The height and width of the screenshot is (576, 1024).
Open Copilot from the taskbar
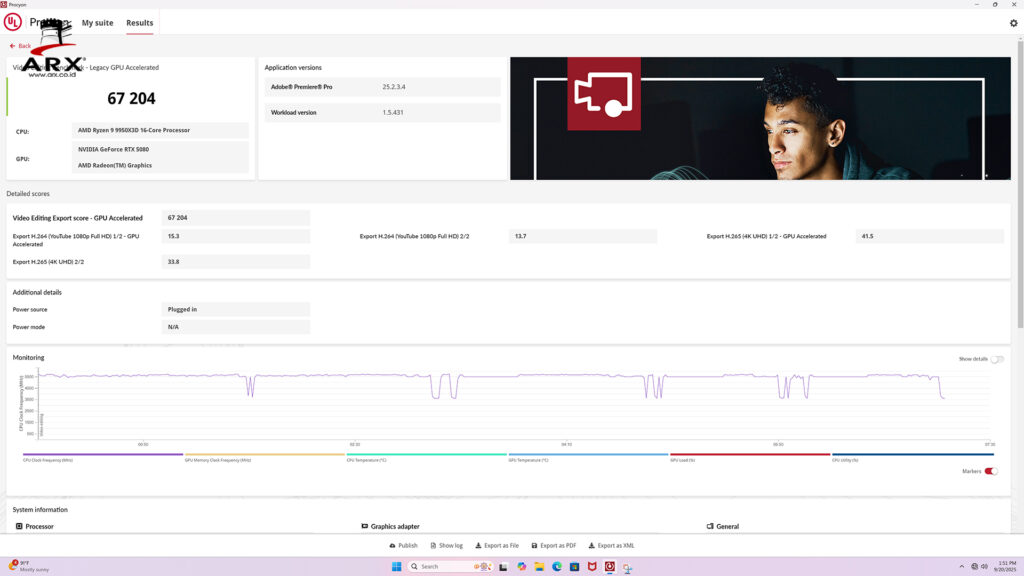(521, 567)
